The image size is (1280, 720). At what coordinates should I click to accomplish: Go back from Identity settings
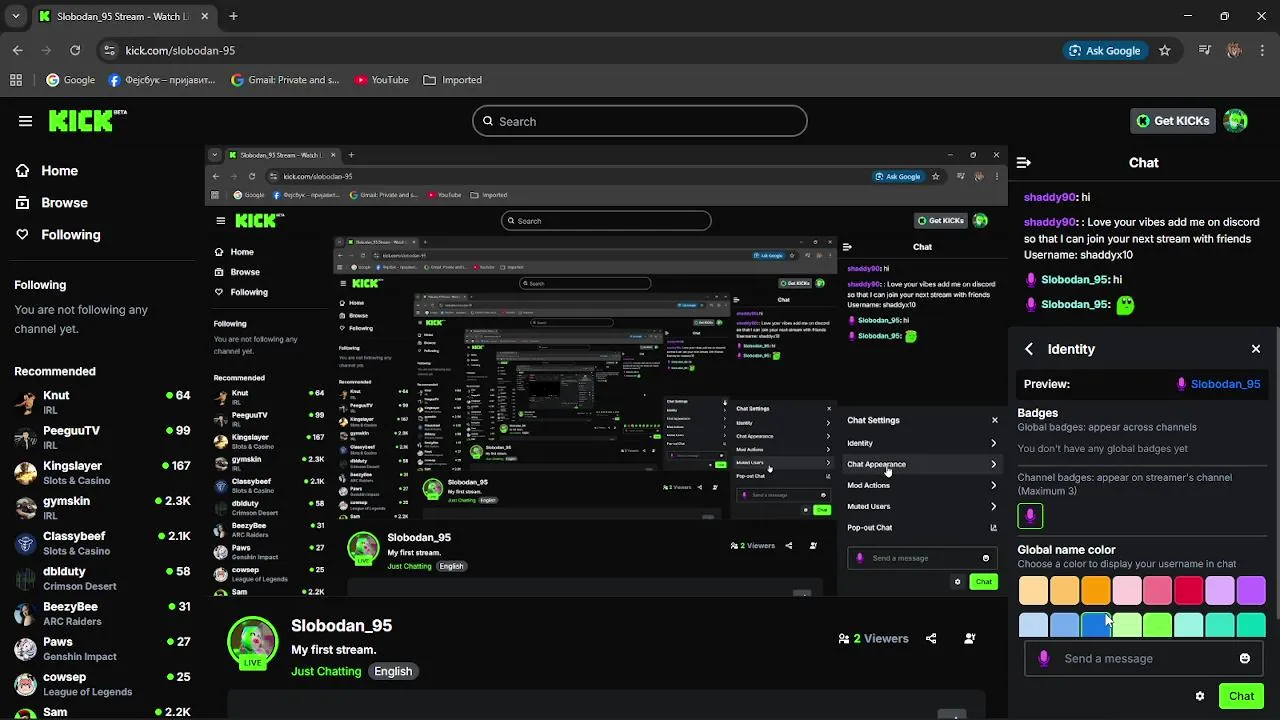point(1029,349)
